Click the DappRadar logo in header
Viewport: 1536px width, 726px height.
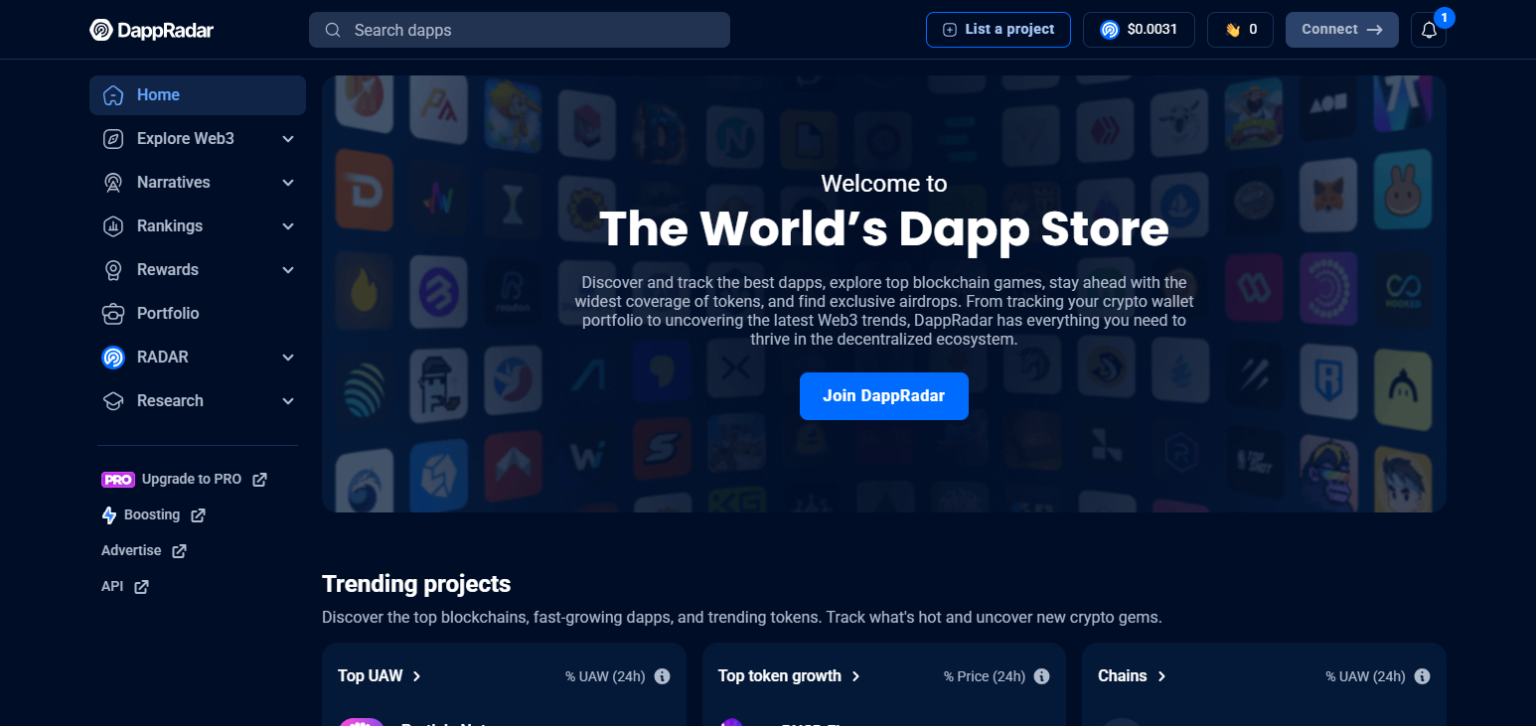pyautogui.click(x=152, y=30)
